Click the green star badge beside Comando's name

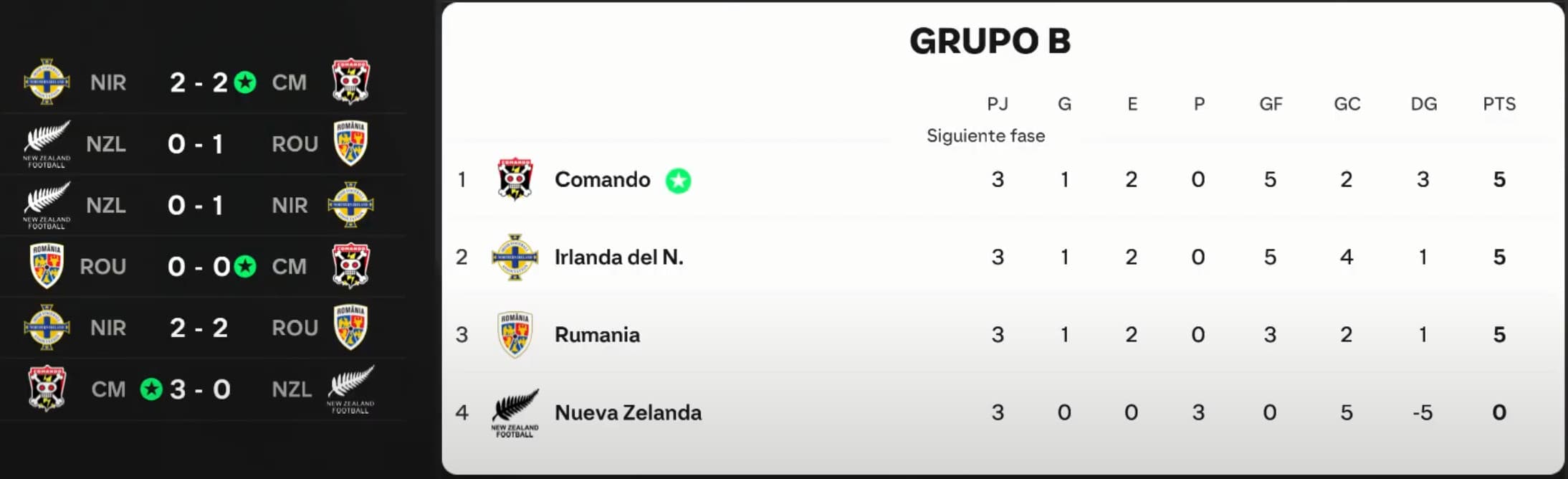[678, 180]
